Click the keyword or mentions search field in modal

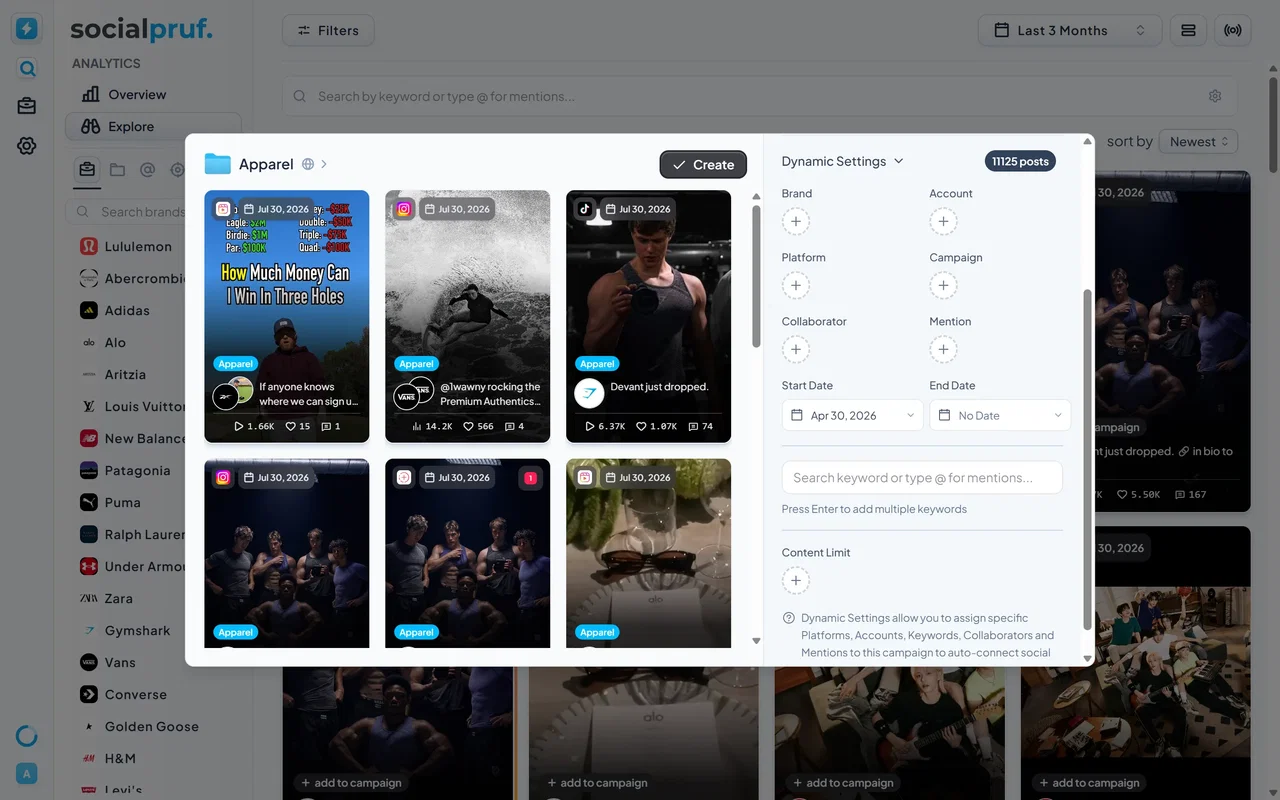922,478
